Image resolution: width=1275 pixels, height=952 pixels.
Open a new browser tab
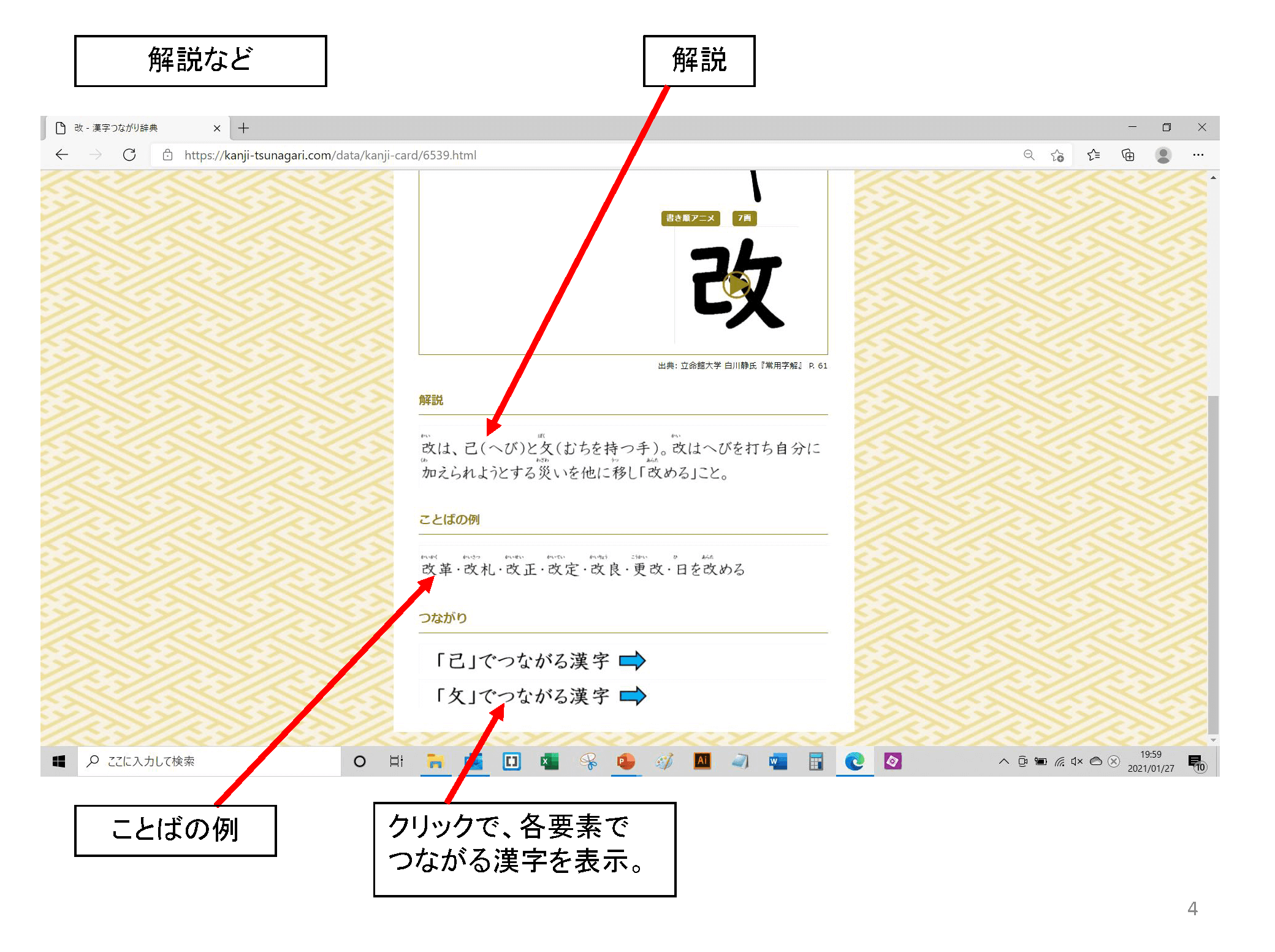tap(243, 128)
